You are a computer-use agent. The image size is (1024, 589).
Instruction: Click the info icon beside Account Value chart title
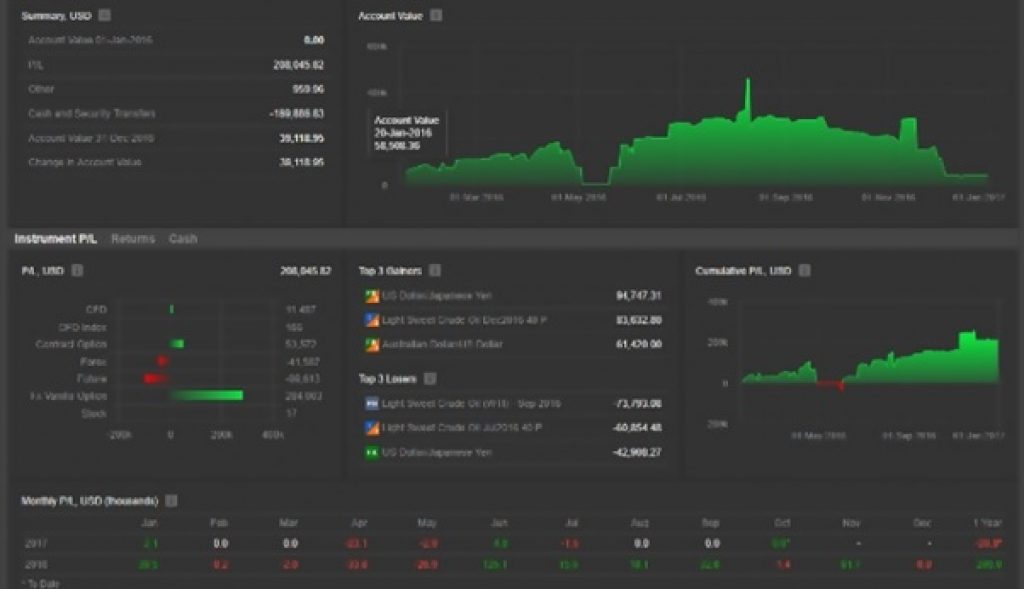click(x=436, y=15)
